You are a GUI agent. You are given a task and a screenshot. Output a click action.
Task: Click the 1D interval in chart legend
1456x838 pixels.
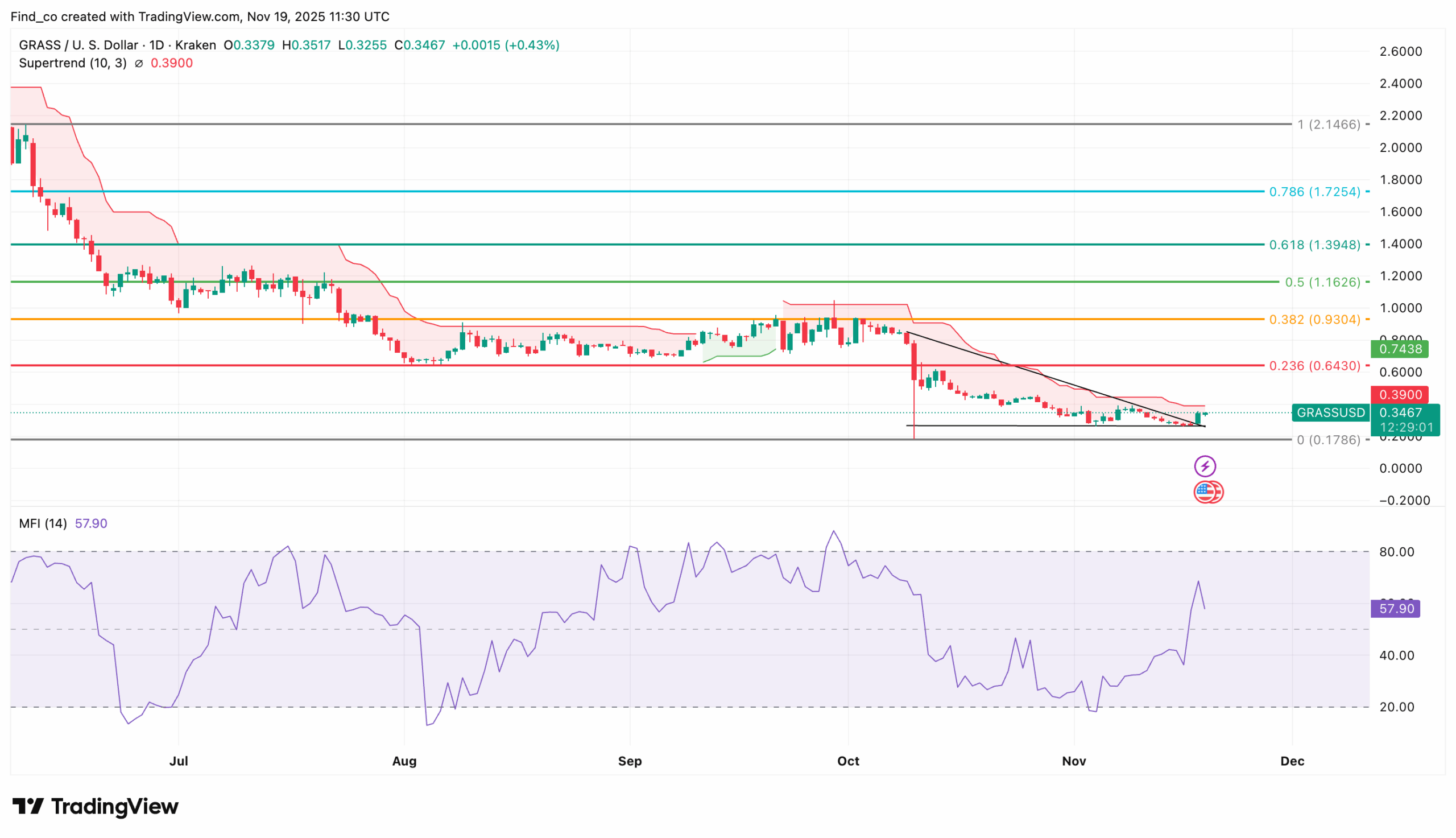pos(156,46)
